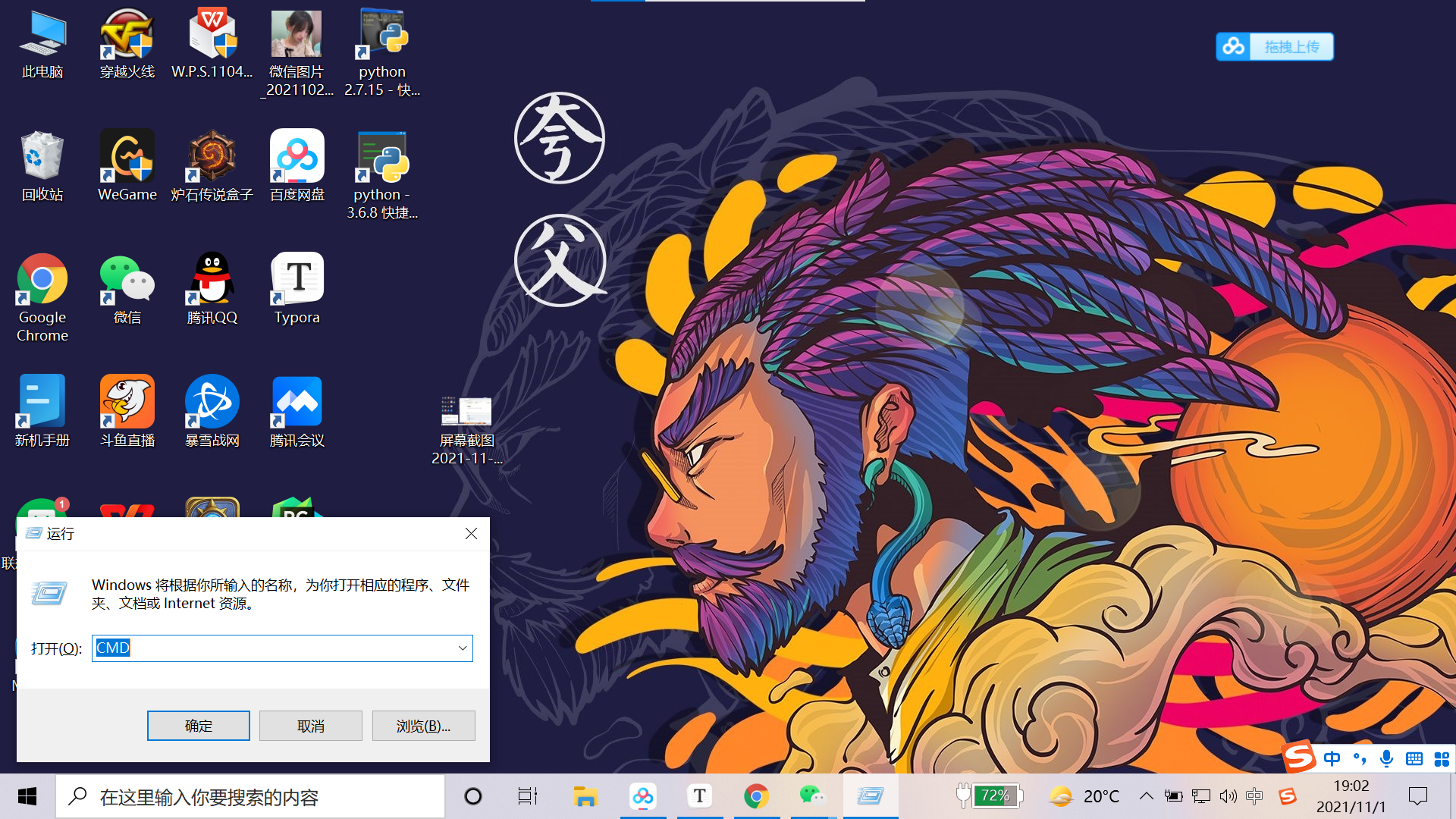Select the 斗鱼直播 desktop icon
Screen dimensions: 1456x819
pos(127,403)
